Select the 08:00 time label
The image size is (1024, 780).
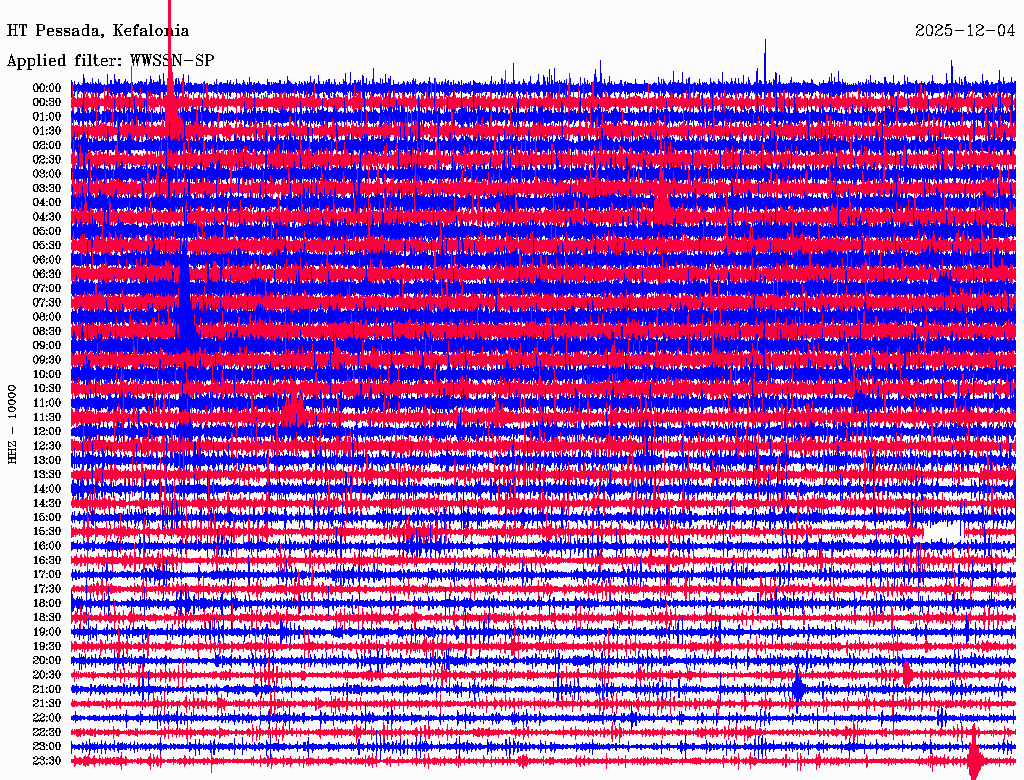coord(47,317)
